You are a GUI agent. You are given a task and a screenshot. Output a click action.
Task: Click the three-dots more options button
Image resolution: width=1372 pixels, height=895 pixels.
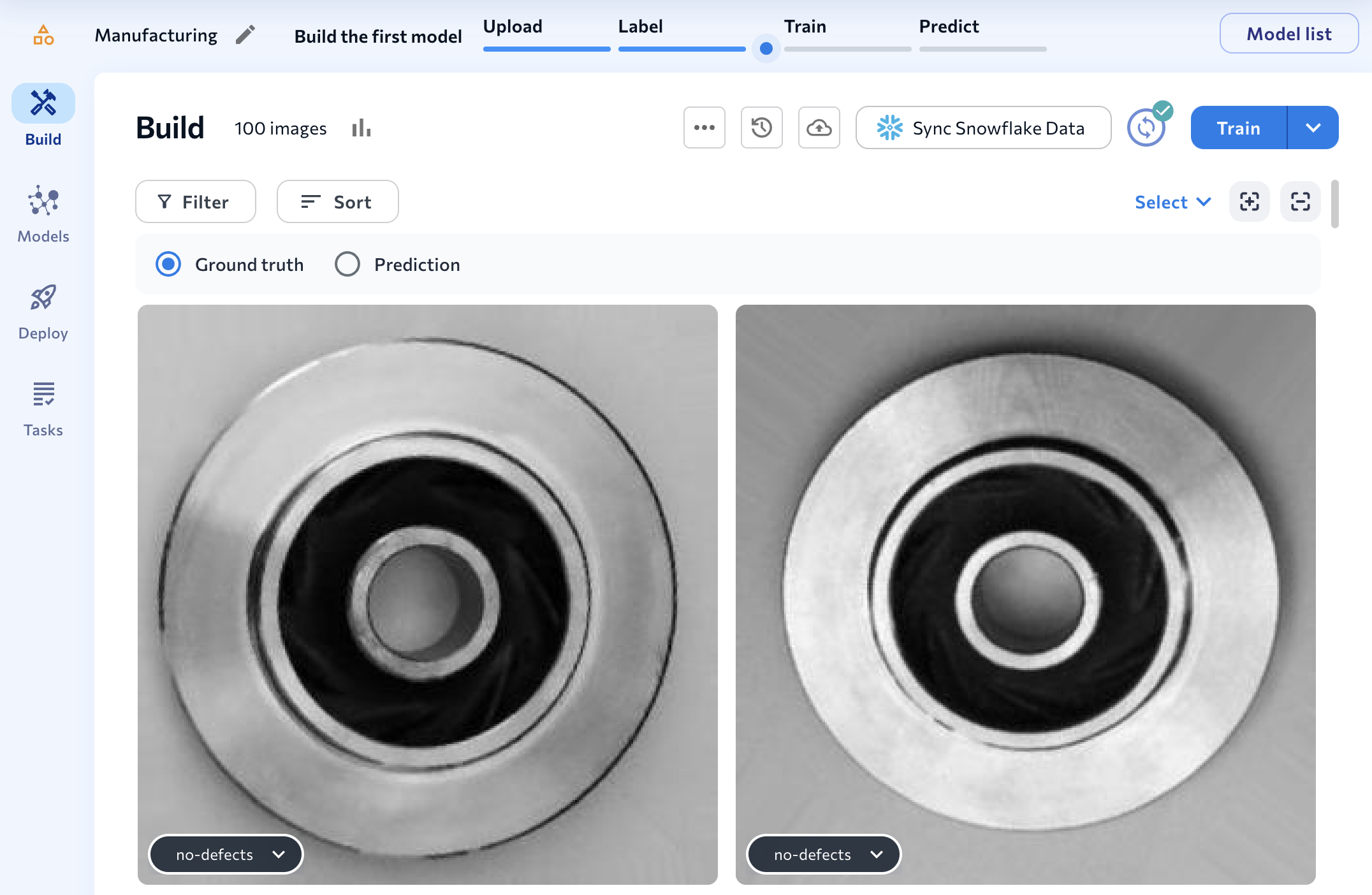[704, 128]
